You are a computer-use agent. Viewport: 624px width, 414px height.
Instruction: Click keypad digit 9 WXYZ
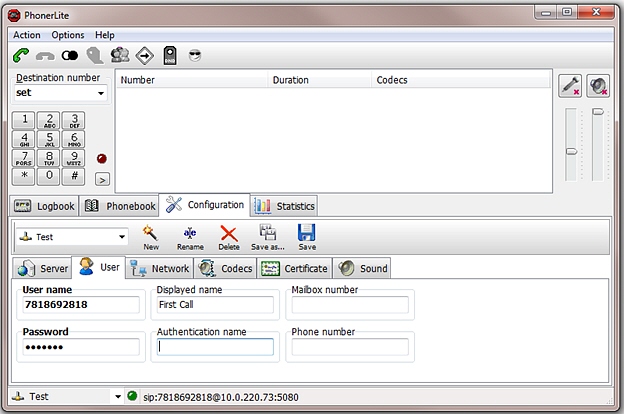click(x=74, y=158)
